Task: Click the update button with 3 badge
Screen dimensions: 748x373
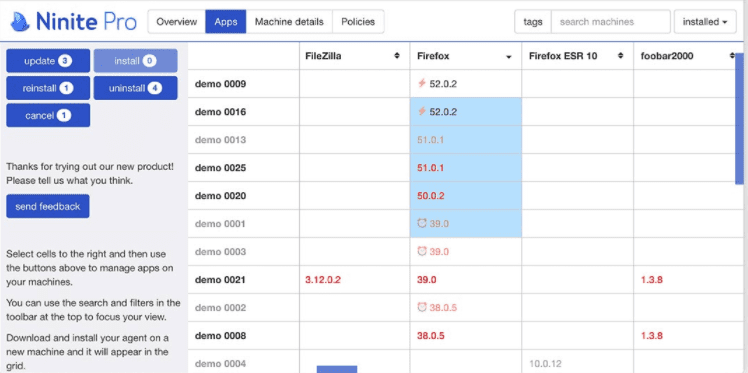Action: coord(48,61)
